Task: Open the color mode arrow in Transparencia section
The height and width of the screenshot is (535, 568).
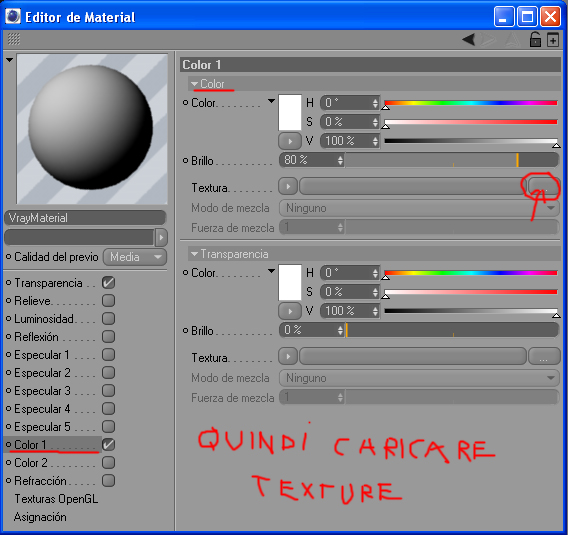Action: click(271, 271)
